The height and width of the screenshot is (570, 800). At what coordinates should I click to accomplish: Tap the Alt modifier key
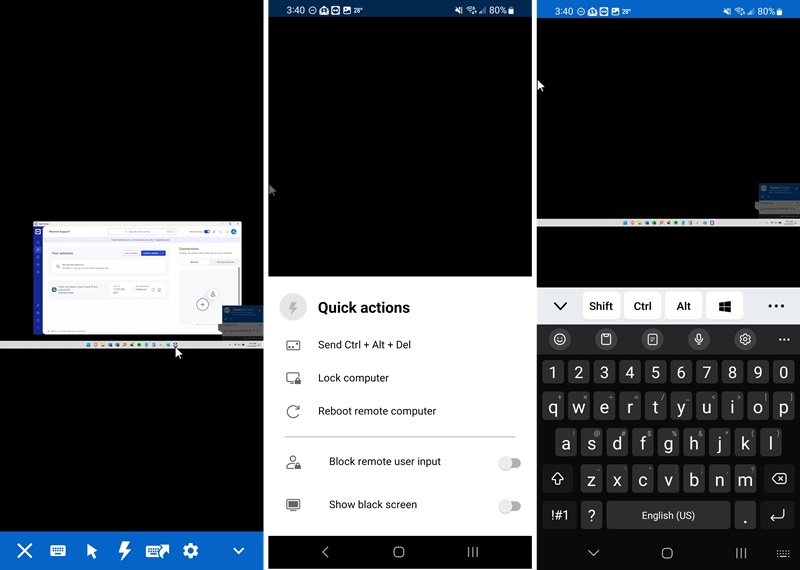pos(684,306)
